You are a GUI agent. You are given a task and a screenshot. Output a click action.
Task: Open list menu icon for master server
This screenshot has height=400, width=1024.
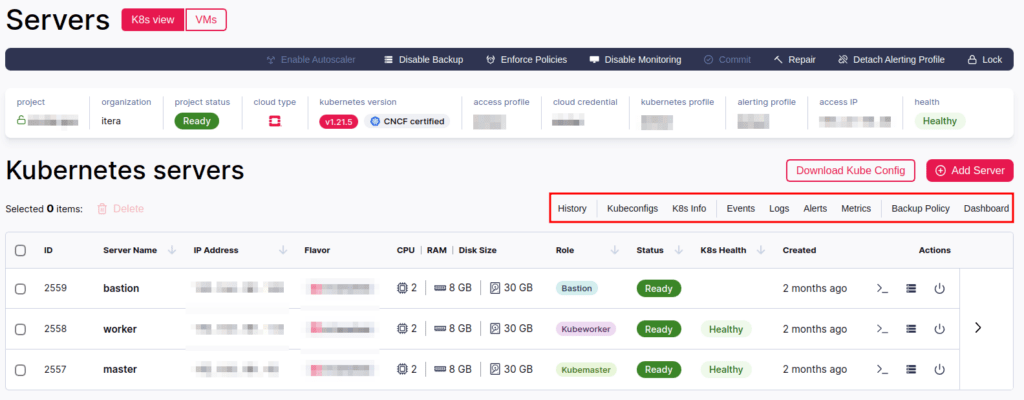click(x=911, y=369)
